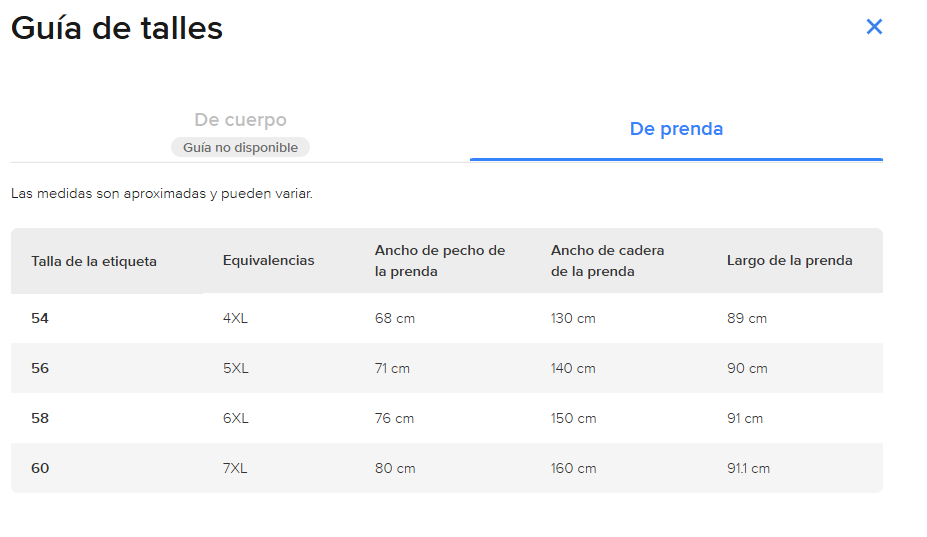Click the Largo de la prenda header
The image size is (927, 537).
pos(789,260)
